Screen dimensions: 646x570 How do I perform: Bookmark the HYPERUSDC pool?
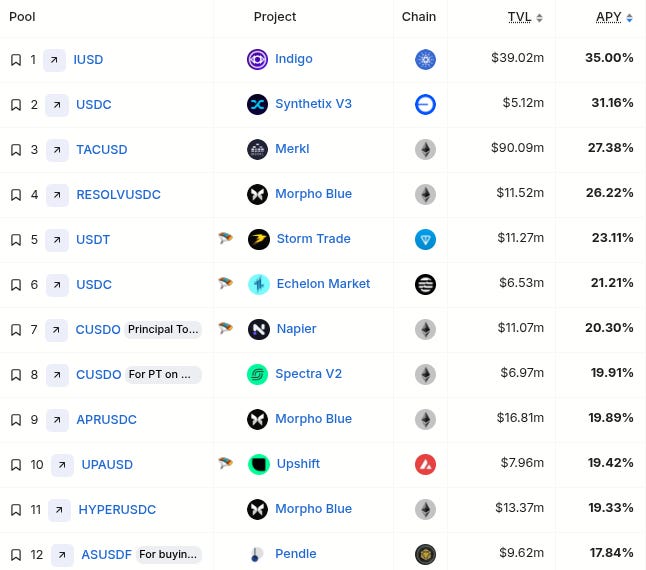coord(16,510)
